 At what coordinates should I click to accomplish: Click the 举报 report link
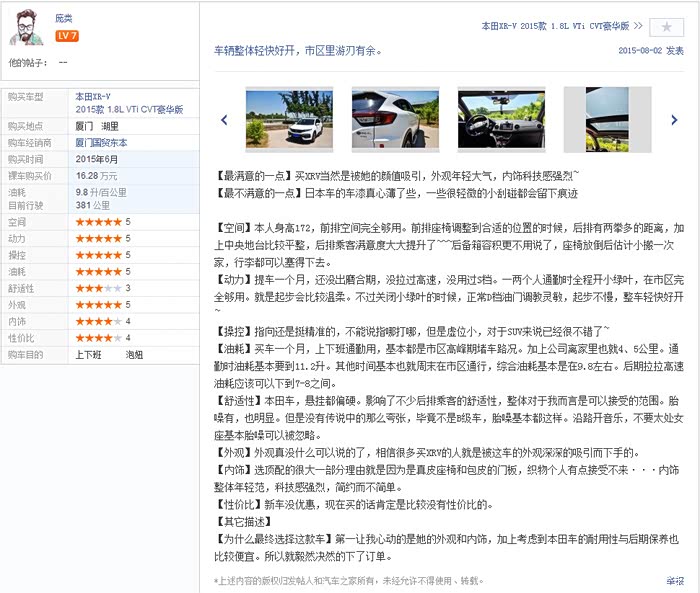click(x=675, y=580)
